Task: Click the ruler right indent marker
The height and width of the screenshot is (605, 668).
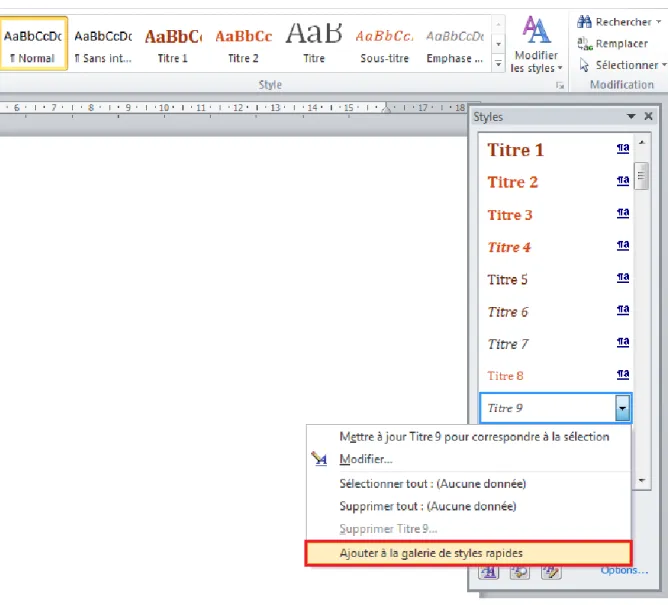Action: click(386, 108)
